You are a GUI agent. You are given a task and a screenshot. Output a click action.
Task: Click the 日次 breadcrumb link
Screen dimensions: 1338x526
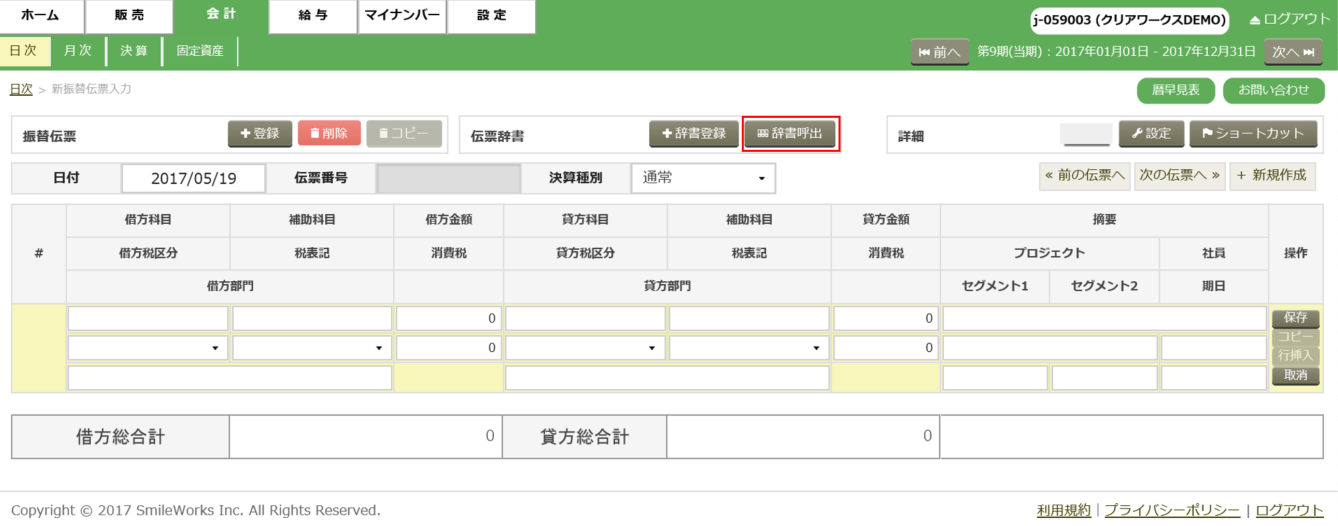pos(21,89)
